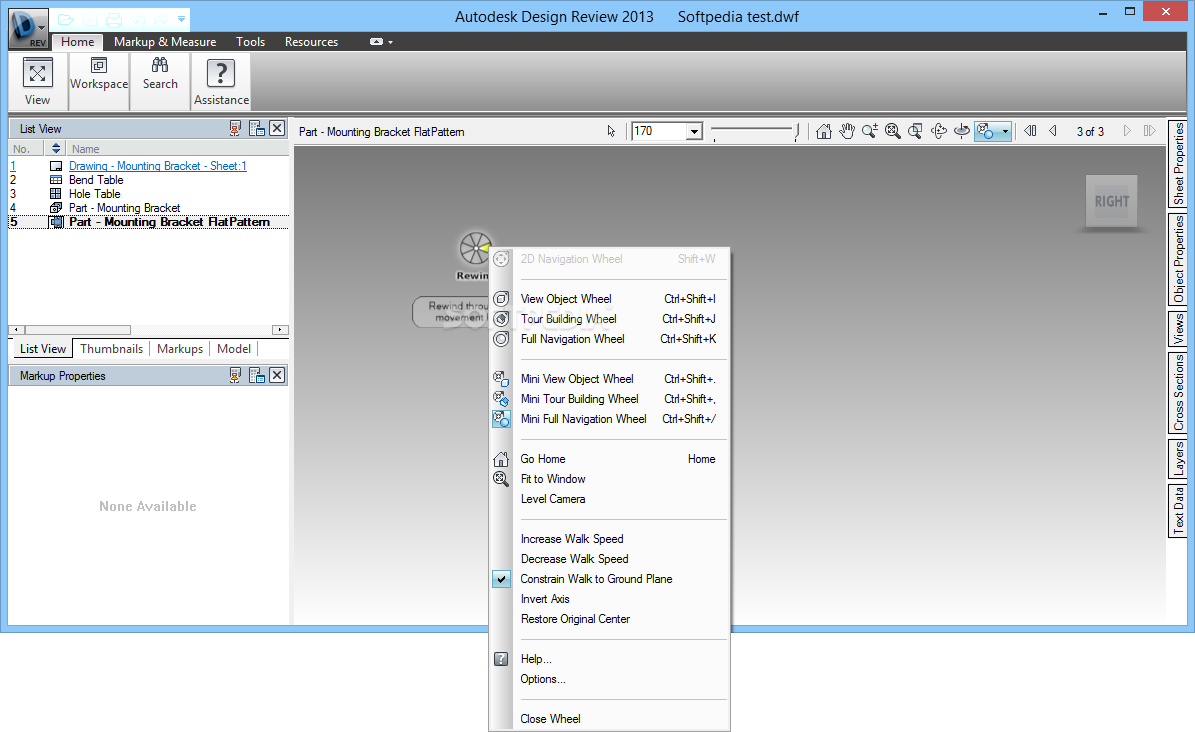The height and width of the screenshot is (732, 1195).
Task: Go to the last sheet
Action: tap(1149, 131)
